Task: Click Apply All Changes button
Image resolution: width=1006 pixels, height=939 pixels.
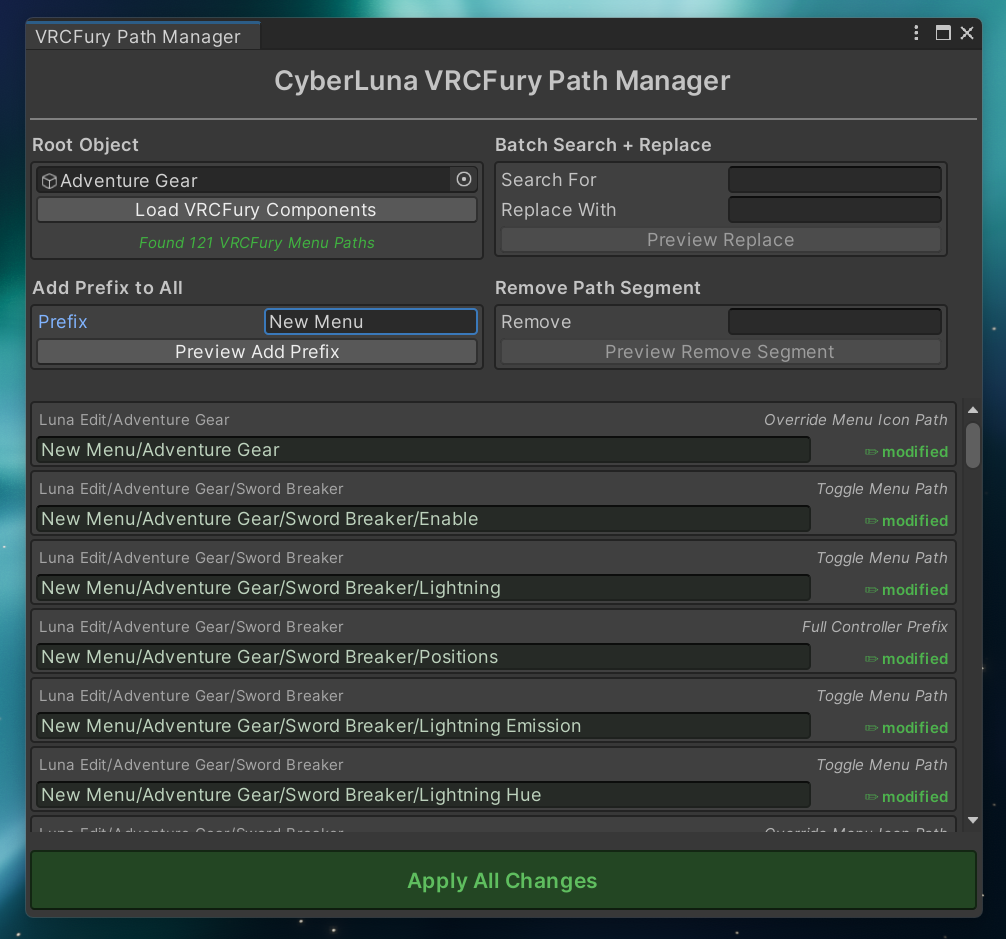Action: [x=503, y=880]
